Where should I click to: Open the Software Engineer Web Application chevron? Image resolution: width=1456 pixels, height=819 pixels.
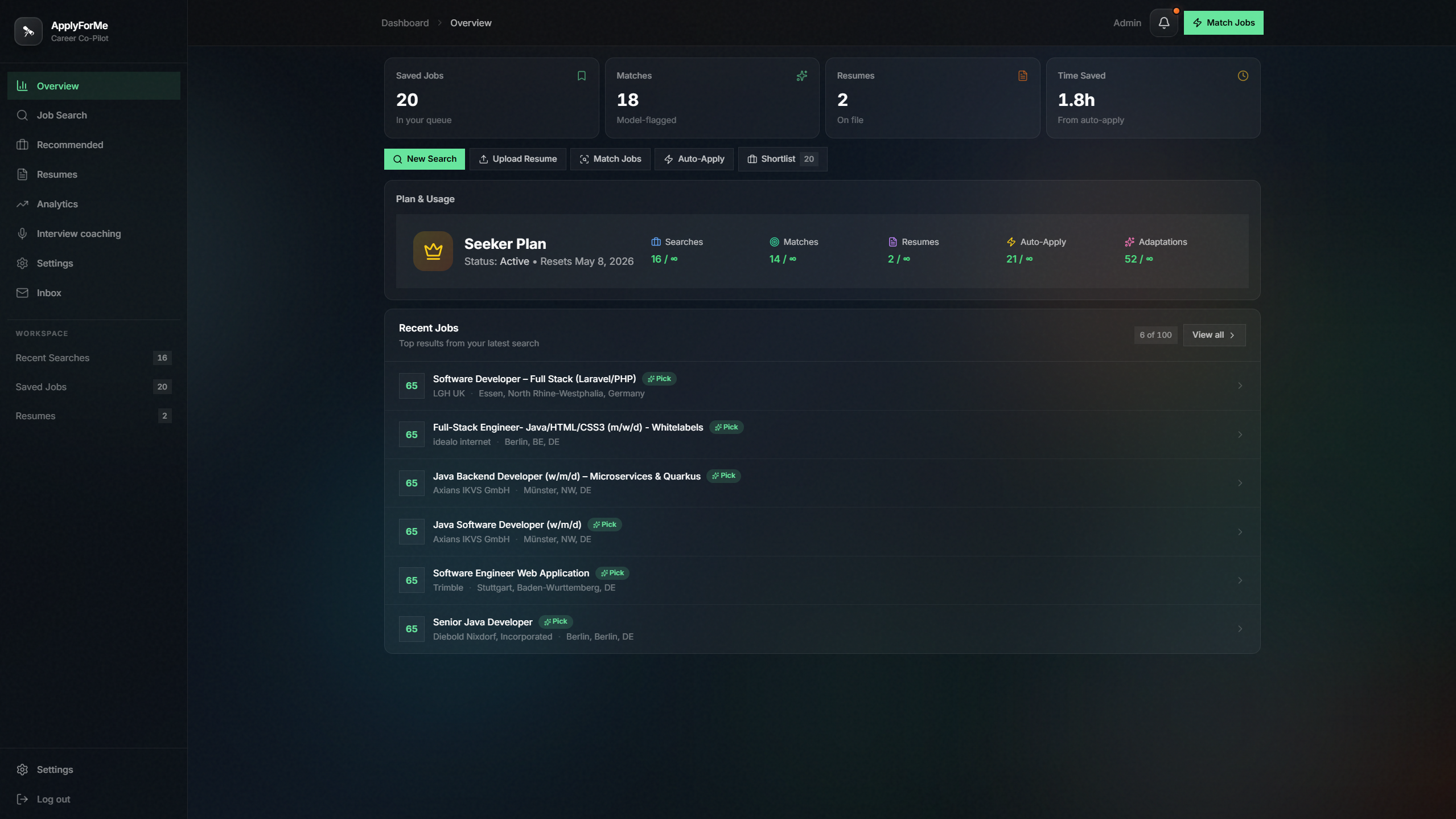point(1240,580)
